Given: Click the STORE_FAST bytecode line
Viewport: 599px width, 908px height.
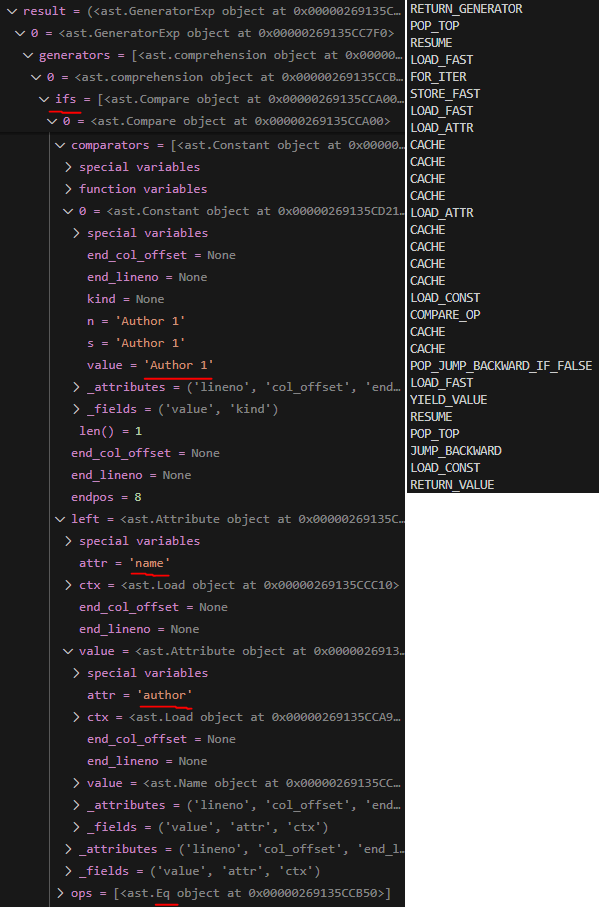Looking at the screenshot, I should pyautogui.click(x=445, y=93).
